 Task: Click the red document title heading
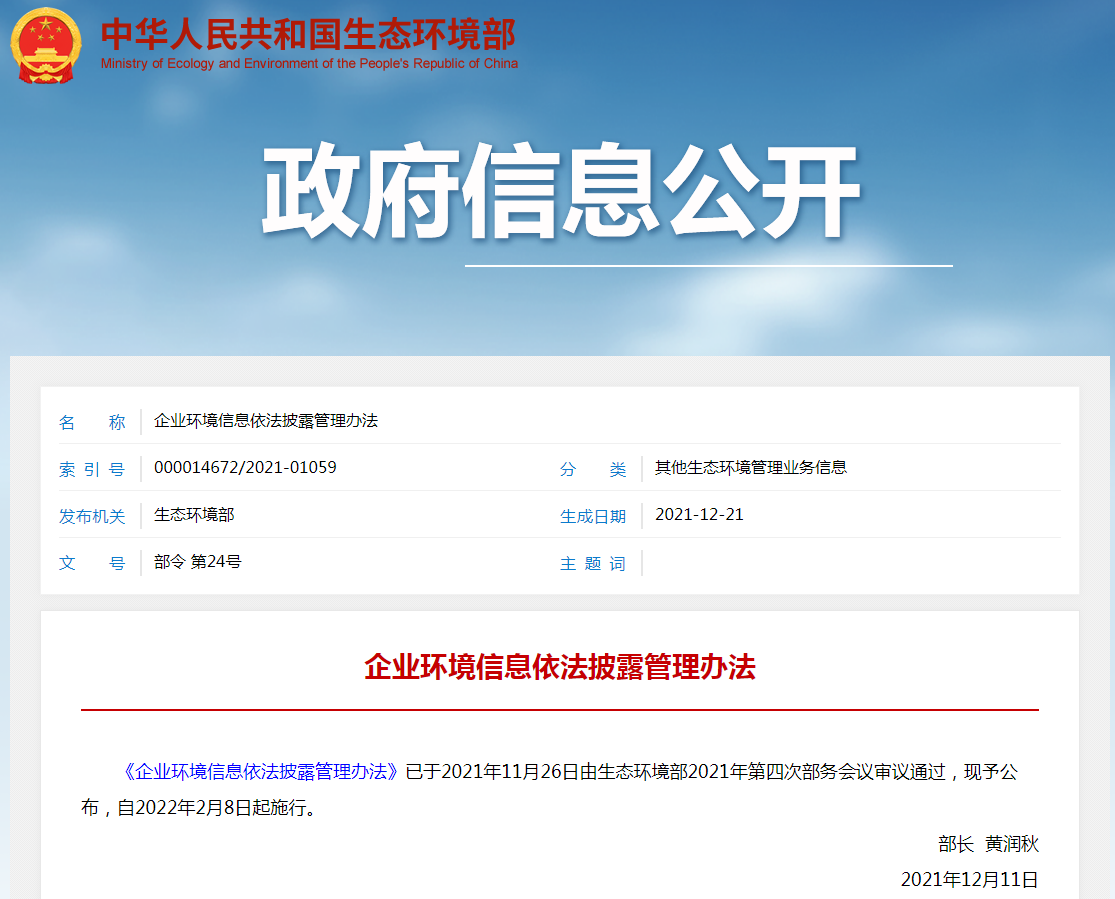(560, 667)
